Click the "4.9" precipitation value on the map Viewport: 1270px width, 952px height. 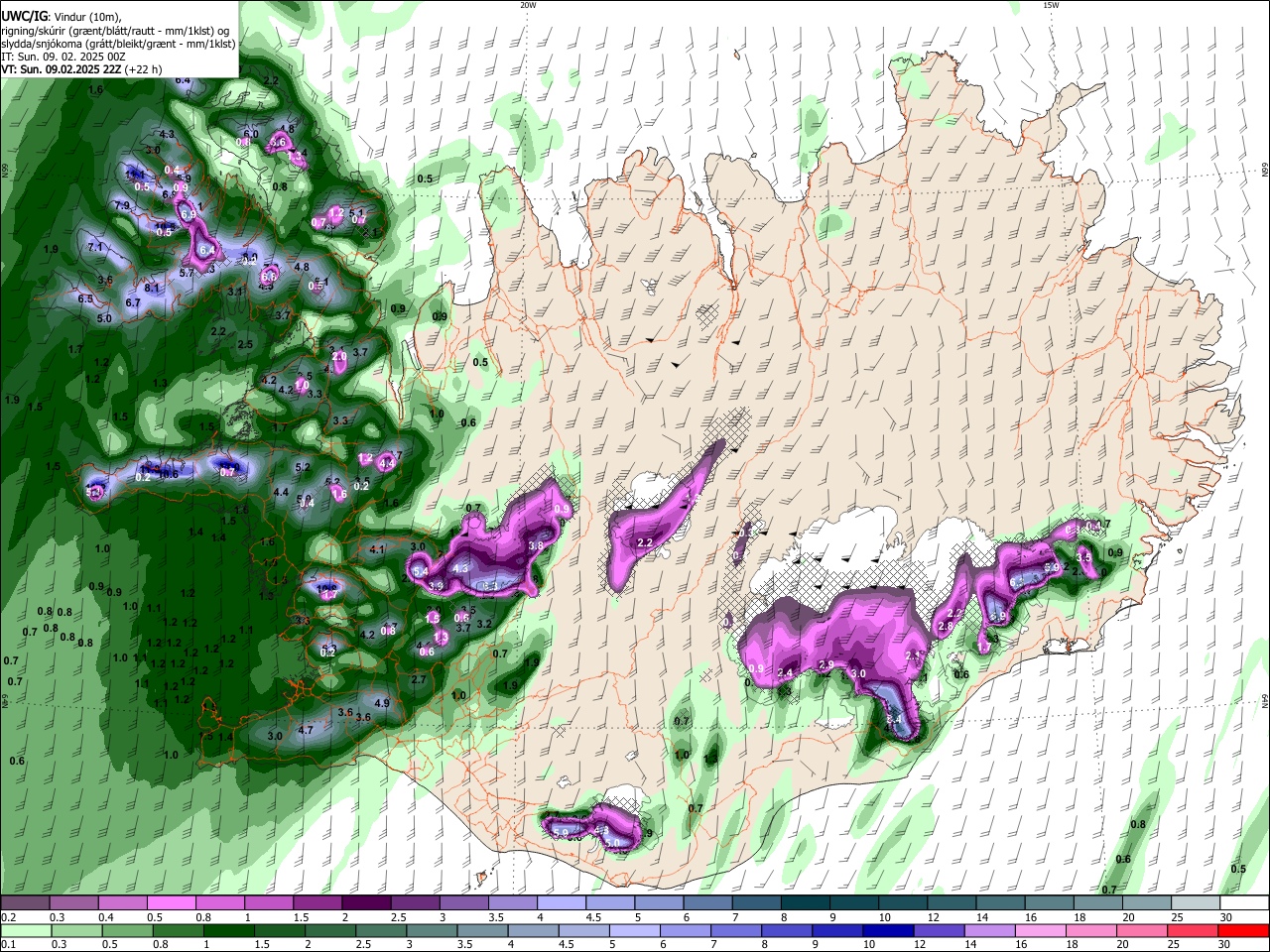click(381, 702)
